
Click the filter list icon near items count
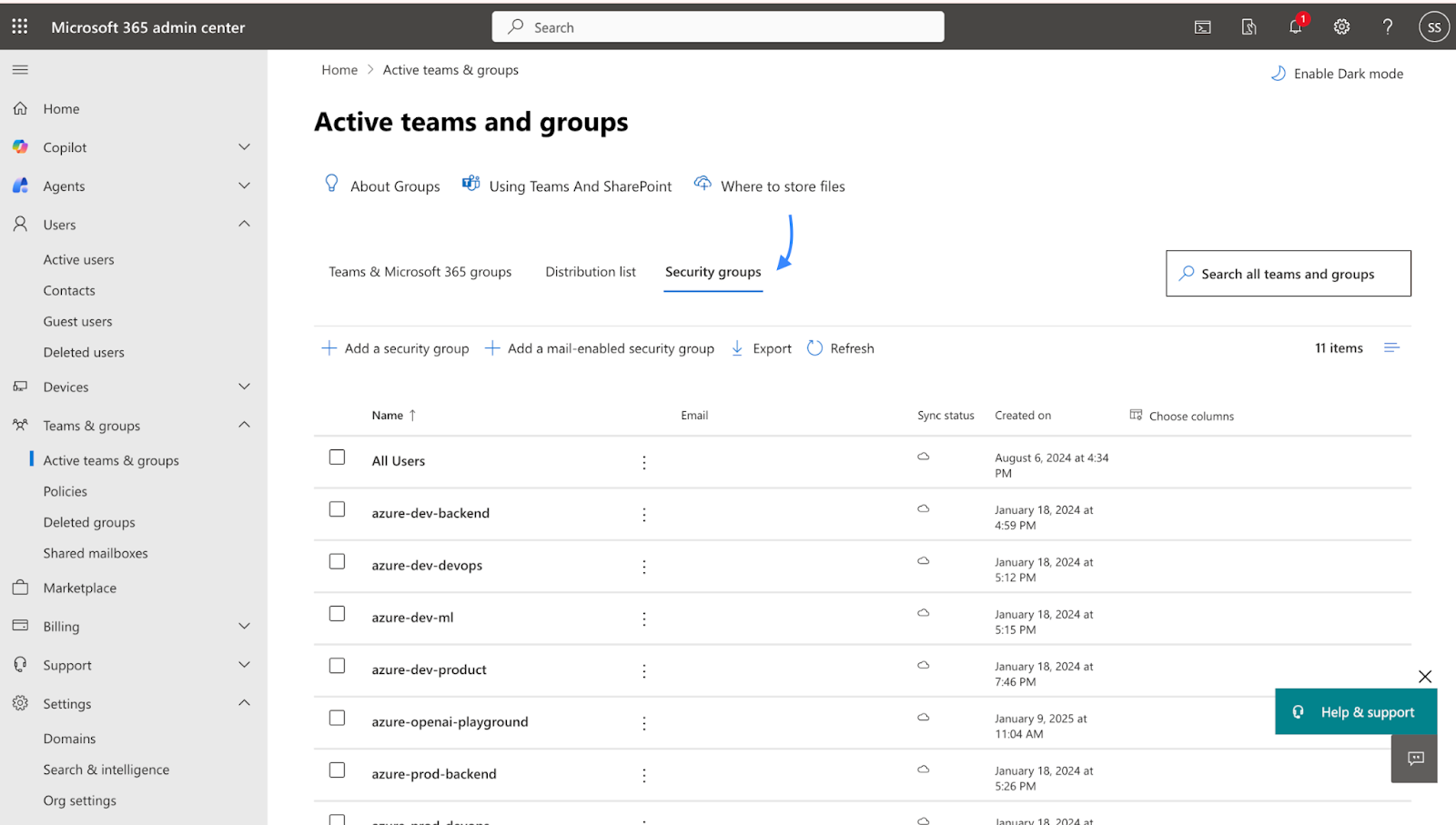[1391, 348]
